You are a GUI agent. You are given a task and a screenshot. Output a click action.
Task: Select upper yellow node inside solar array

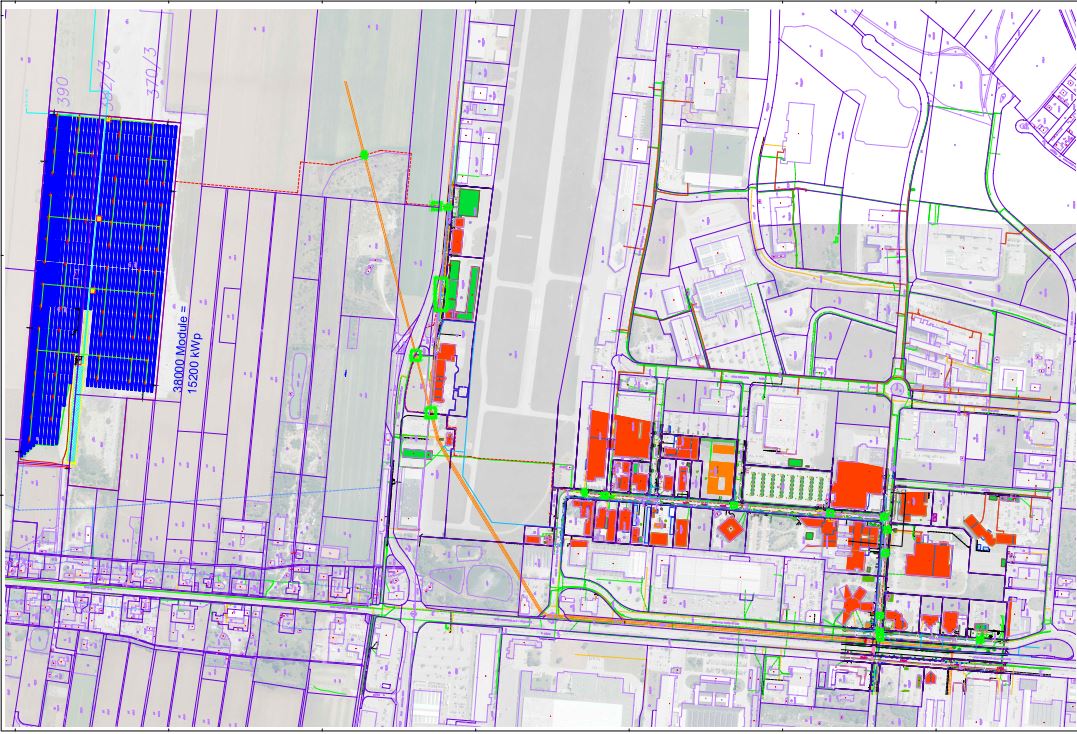pos(99,218)
